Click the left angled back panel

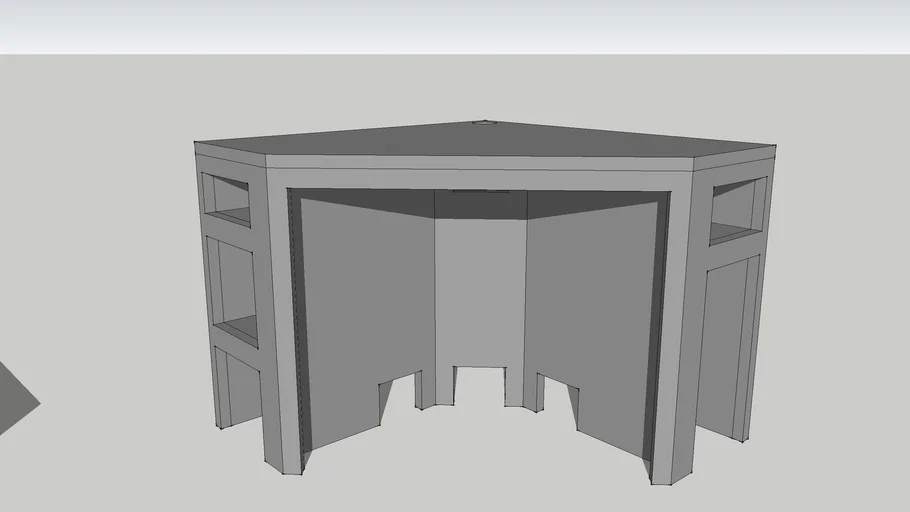pos(365,300)
